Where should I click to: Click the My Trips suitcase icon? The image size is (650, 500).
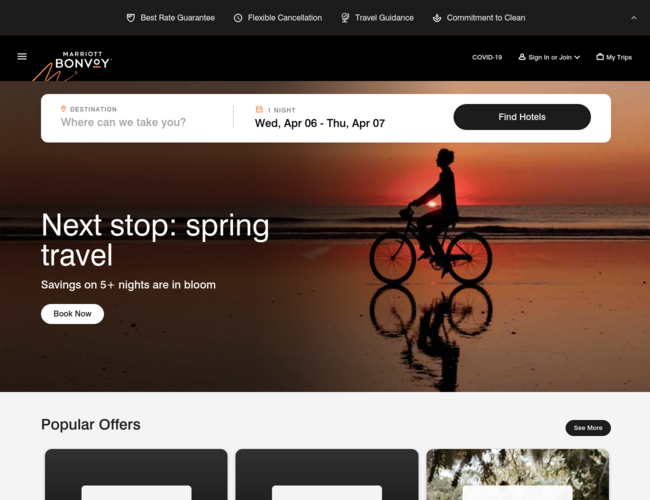click(x=600, y=57)
